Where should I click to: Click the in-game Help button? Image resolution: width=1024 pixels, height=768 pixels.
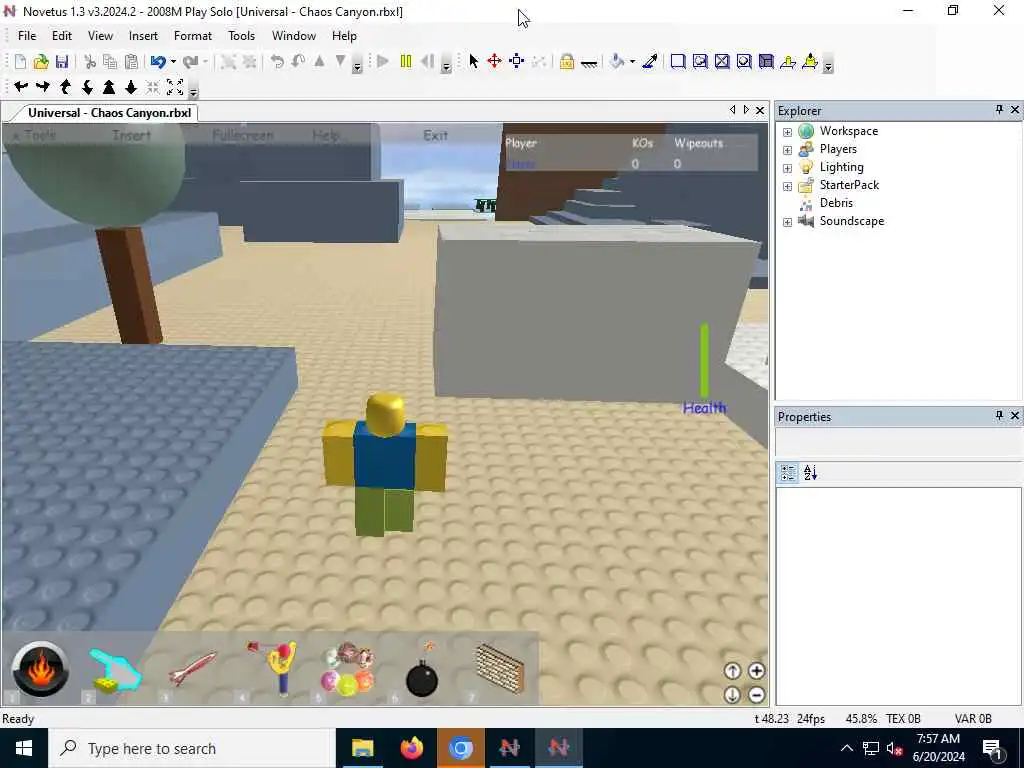click(x=325, y=136)
